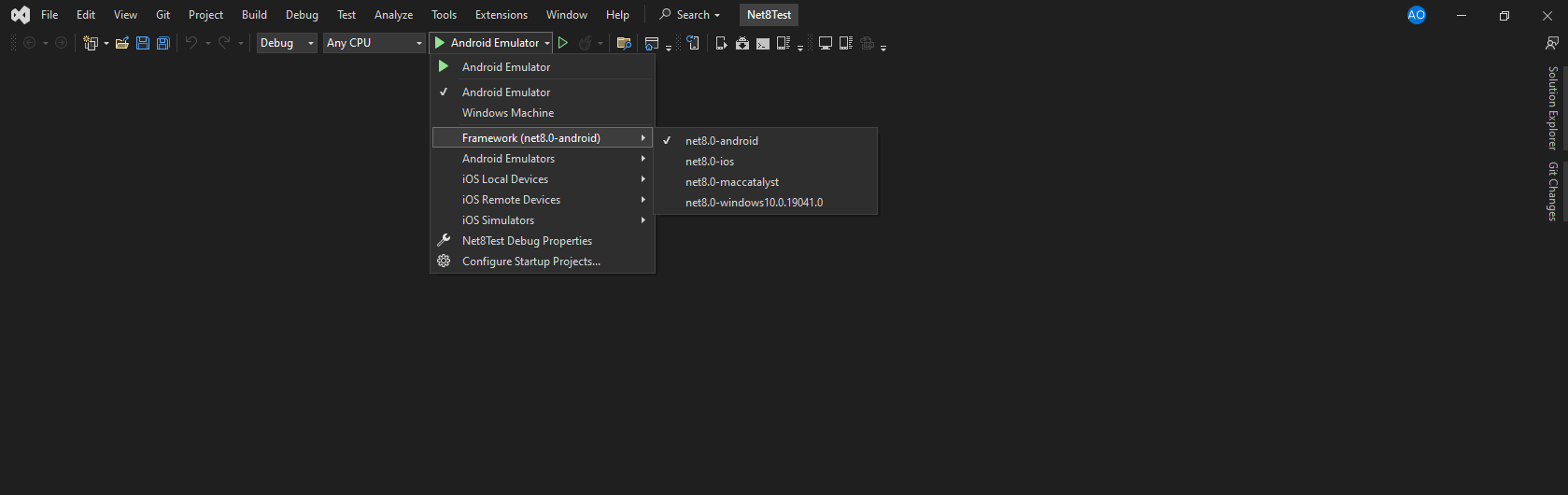
Task: Click the Find in Files folder icon
Action: click(x=624, y=43)
